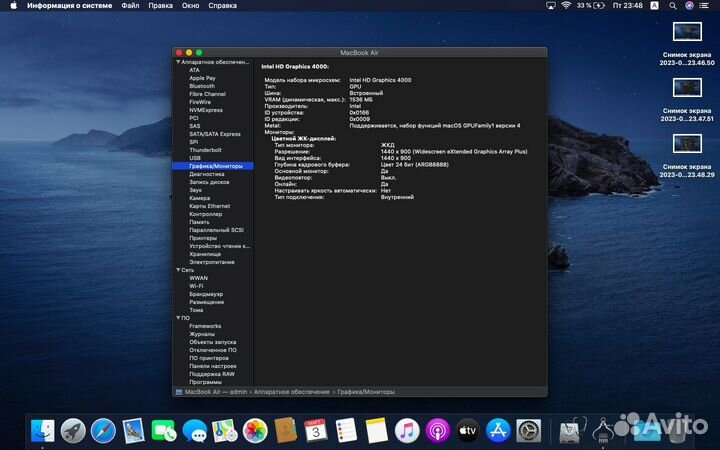
Task: Open the Файл menu
Action: [x=130, y=6]
